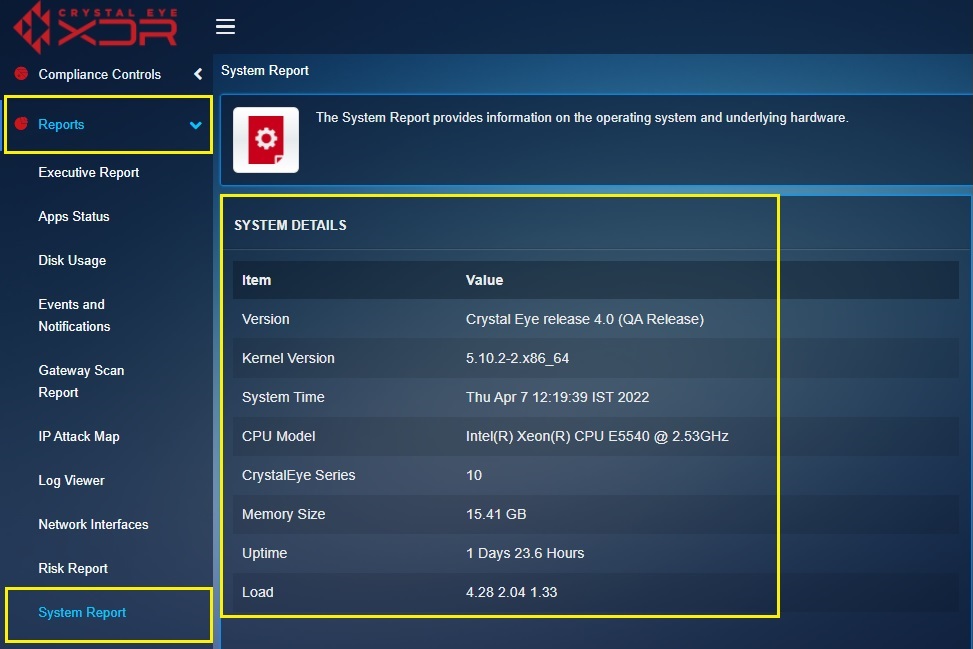Open the Disk Usage report
973x649 pixels.
[x=72, y=261]
